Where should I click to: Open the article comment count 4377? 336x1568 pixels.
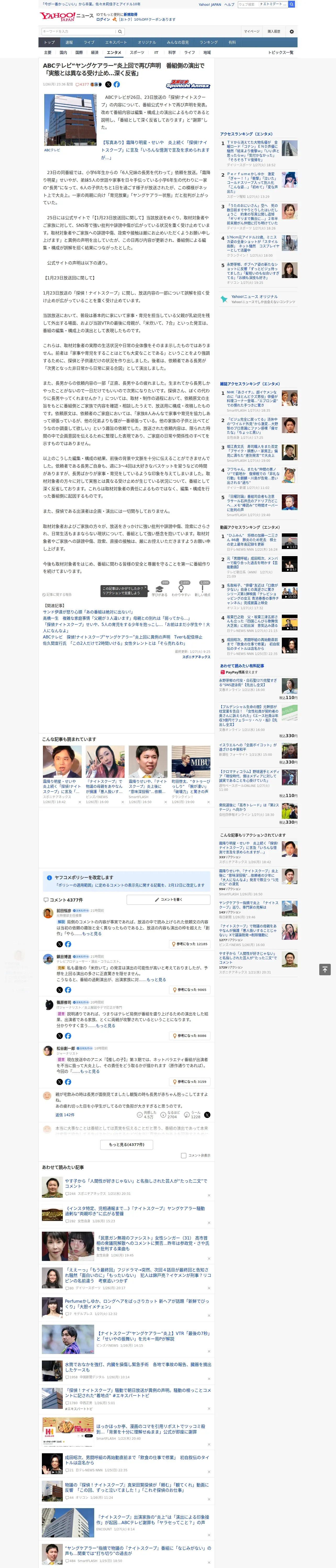click(x=82, y=85)
